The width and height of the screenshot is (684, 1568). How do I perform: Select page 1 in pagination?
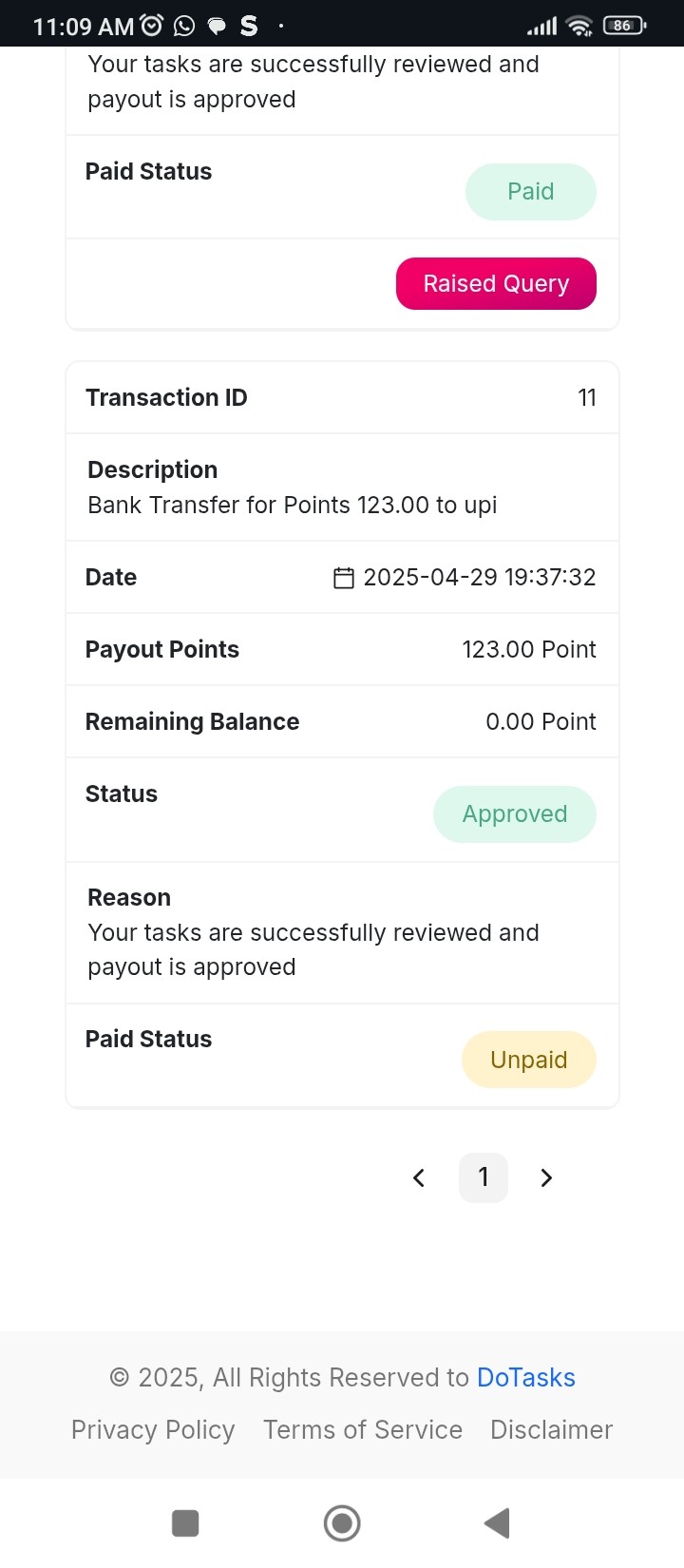click(x=484, y=1178)
